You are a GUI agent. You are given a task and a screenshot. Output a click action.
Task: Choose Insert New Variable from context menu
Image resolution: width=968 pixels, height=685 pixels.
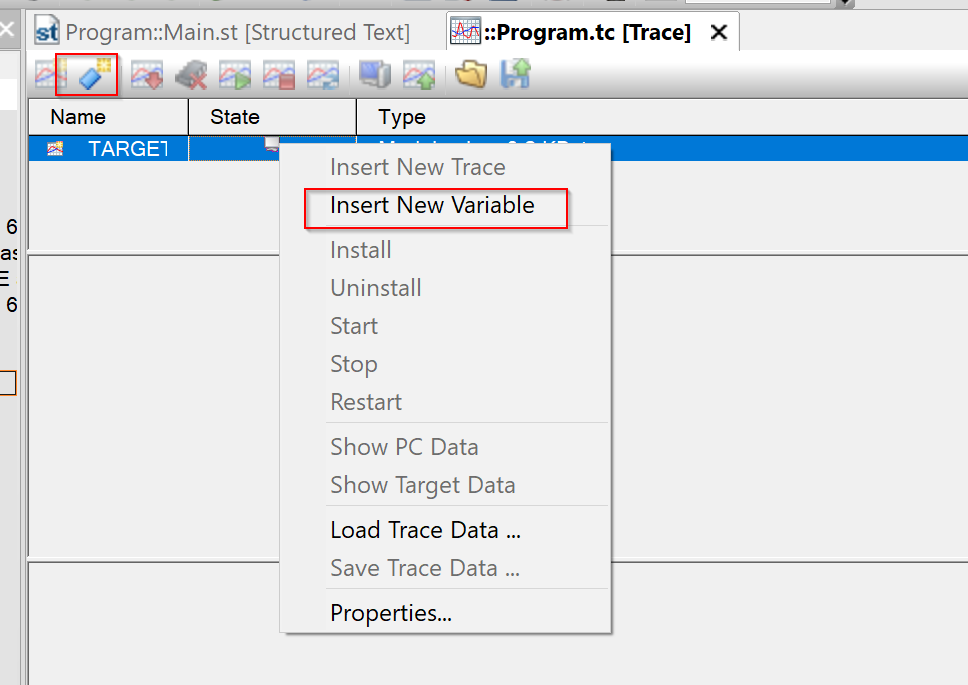[433, 206]
